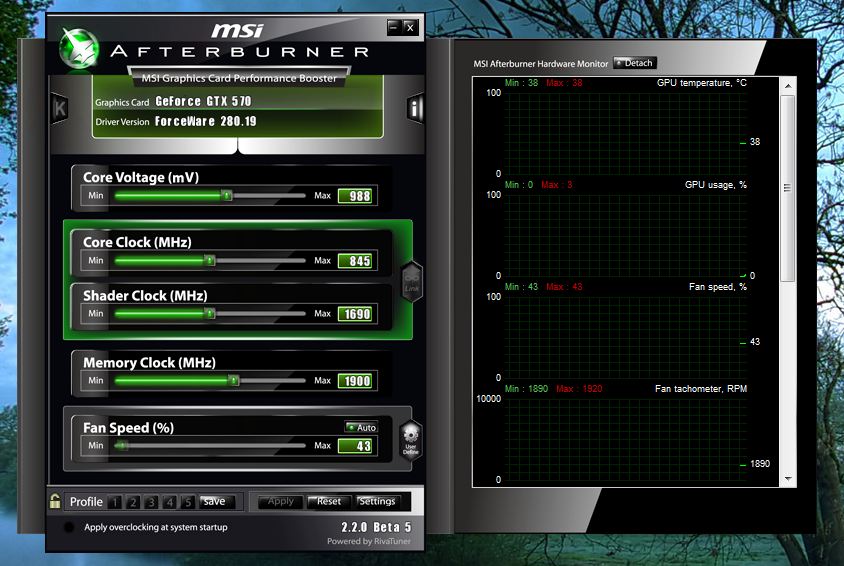Open the Settings dialog

coord(377,501)
